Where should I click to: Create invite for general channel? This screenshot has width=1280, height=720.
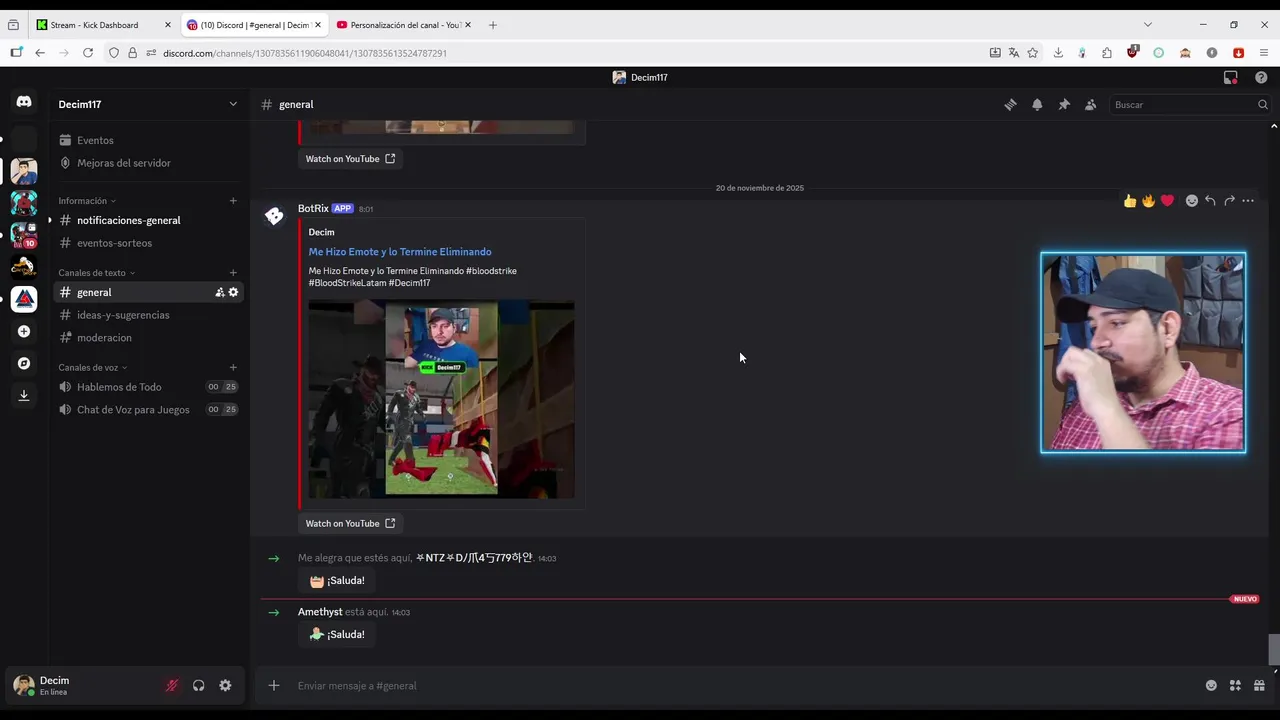pos(219,292)
